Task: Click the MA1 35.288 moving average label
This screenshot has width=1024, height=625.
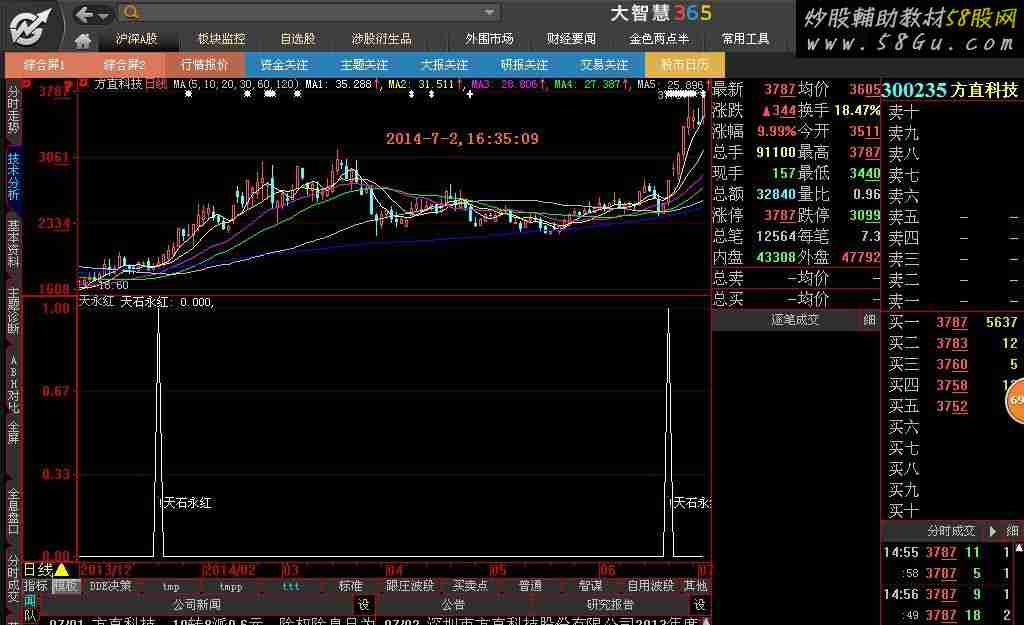Action: click(339, 85)
